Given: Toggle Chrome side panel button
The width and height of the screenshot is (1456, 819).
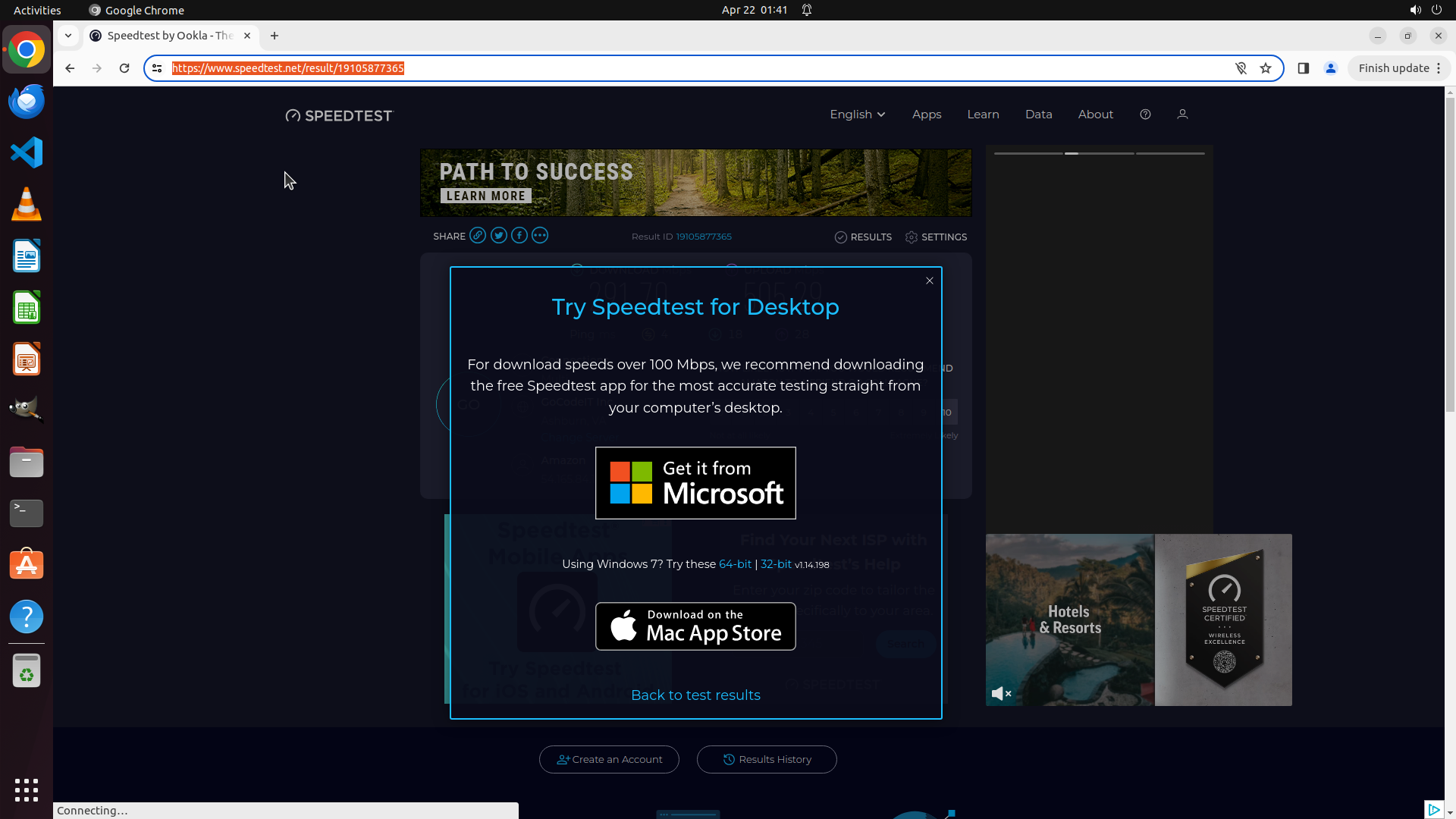Looking at the screenshot, I should [x=1303, y=68].
